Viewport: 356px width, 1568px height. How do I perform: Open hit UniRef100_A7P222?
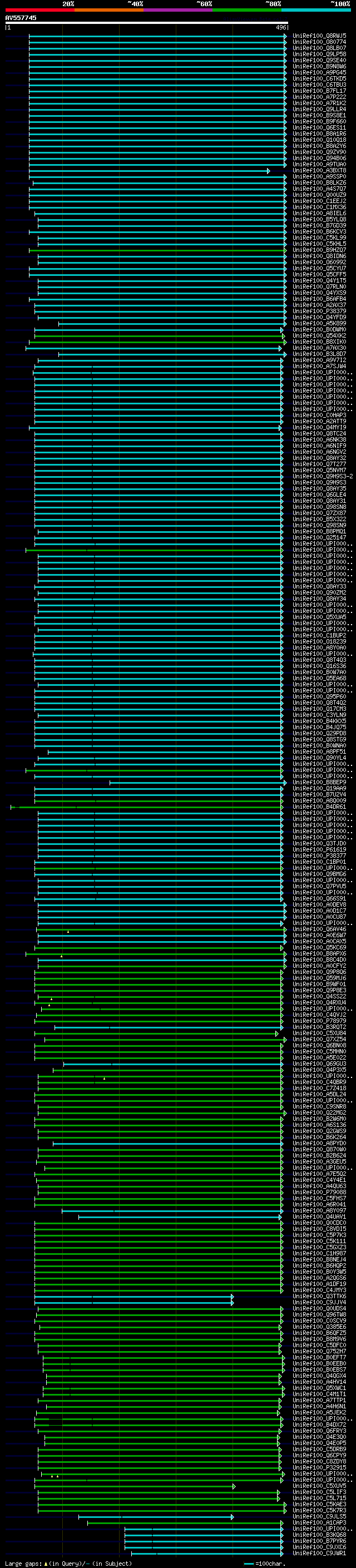point(319,97)
